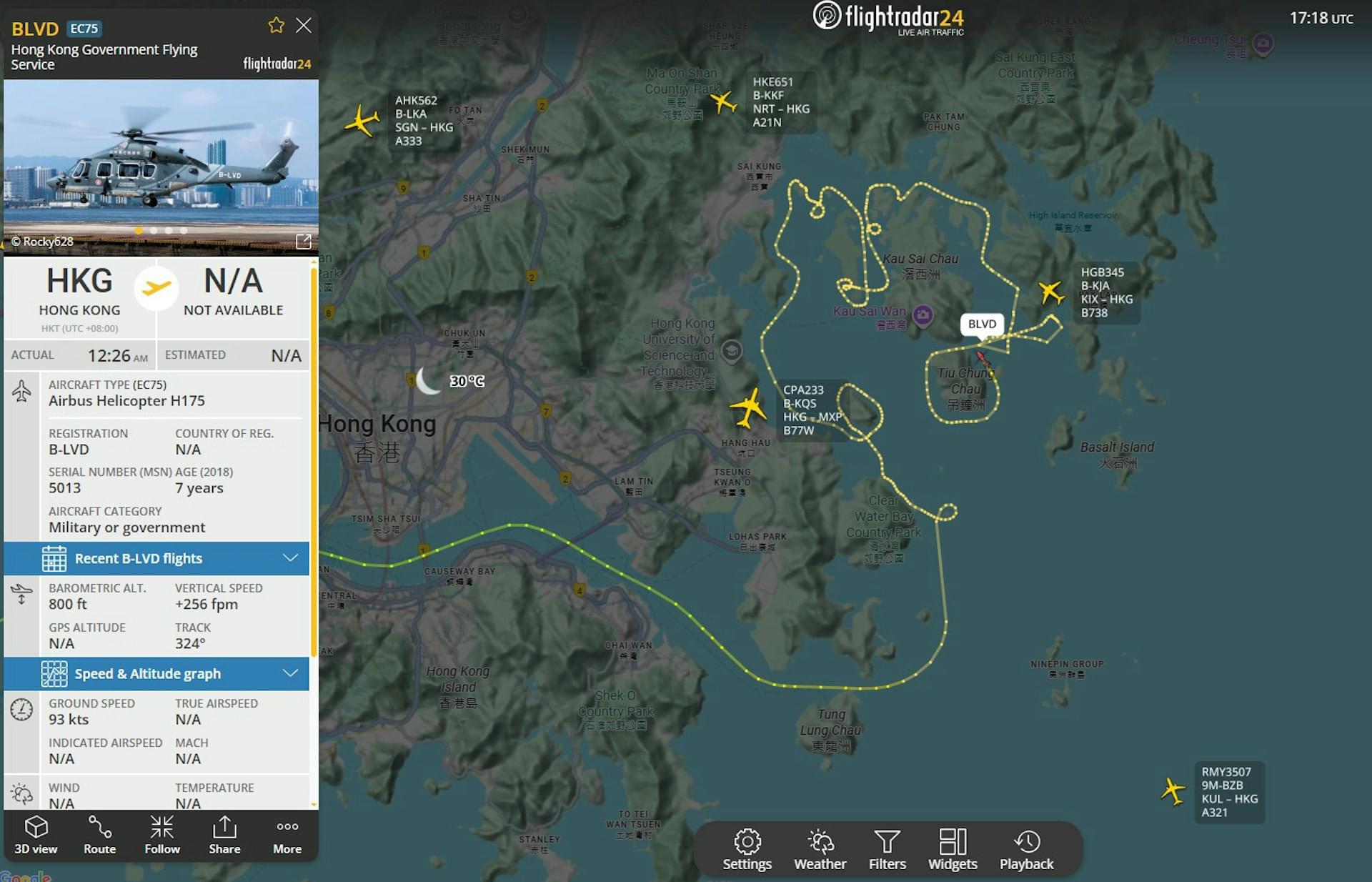Screen dimensions: 1372x882
Task: Select CPA233 aircraft icon on map
Action: 748,408
